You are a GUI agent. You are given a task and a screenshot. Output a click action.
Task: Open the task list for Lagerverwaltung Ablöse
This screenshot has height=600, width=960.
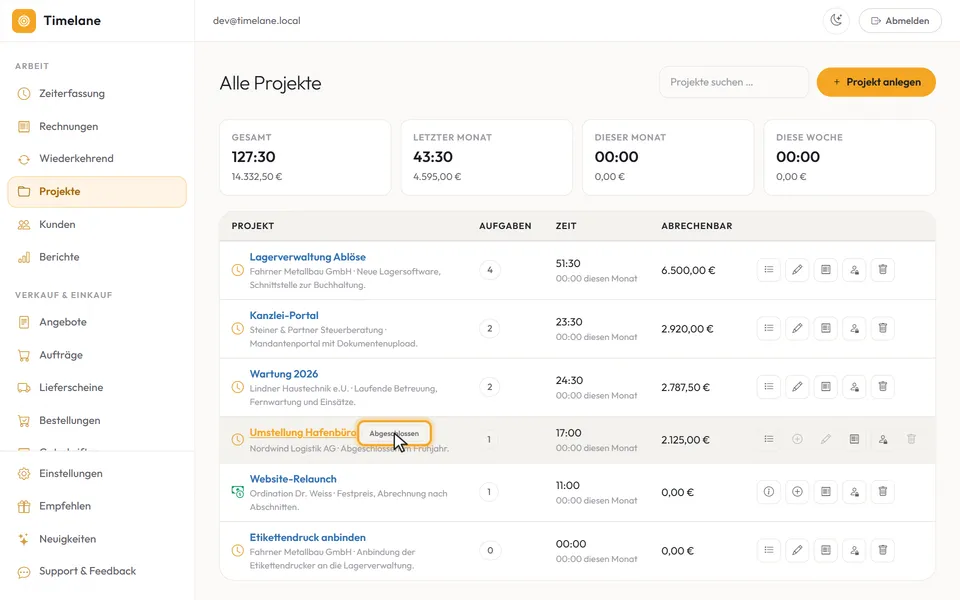[768, 270]
